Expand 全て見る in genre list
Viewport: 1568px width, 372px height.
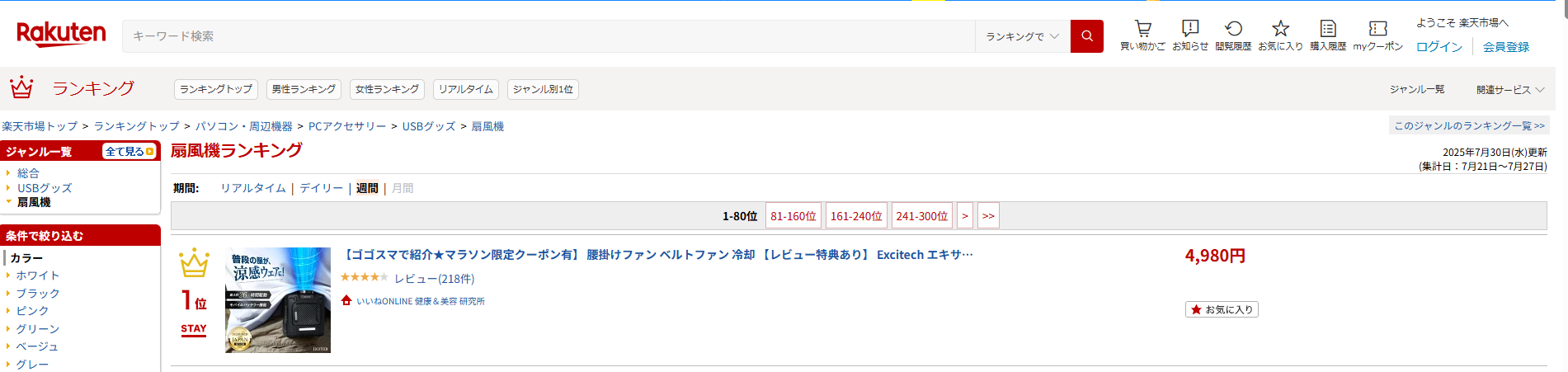coord(129,152)
